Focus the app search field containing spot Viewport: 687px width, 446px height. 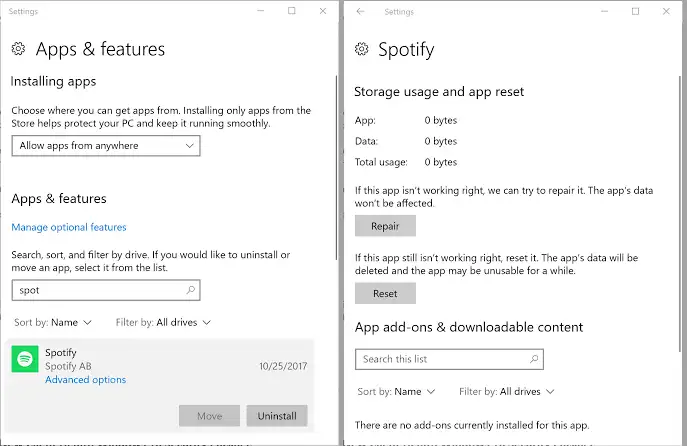point(106,290)
